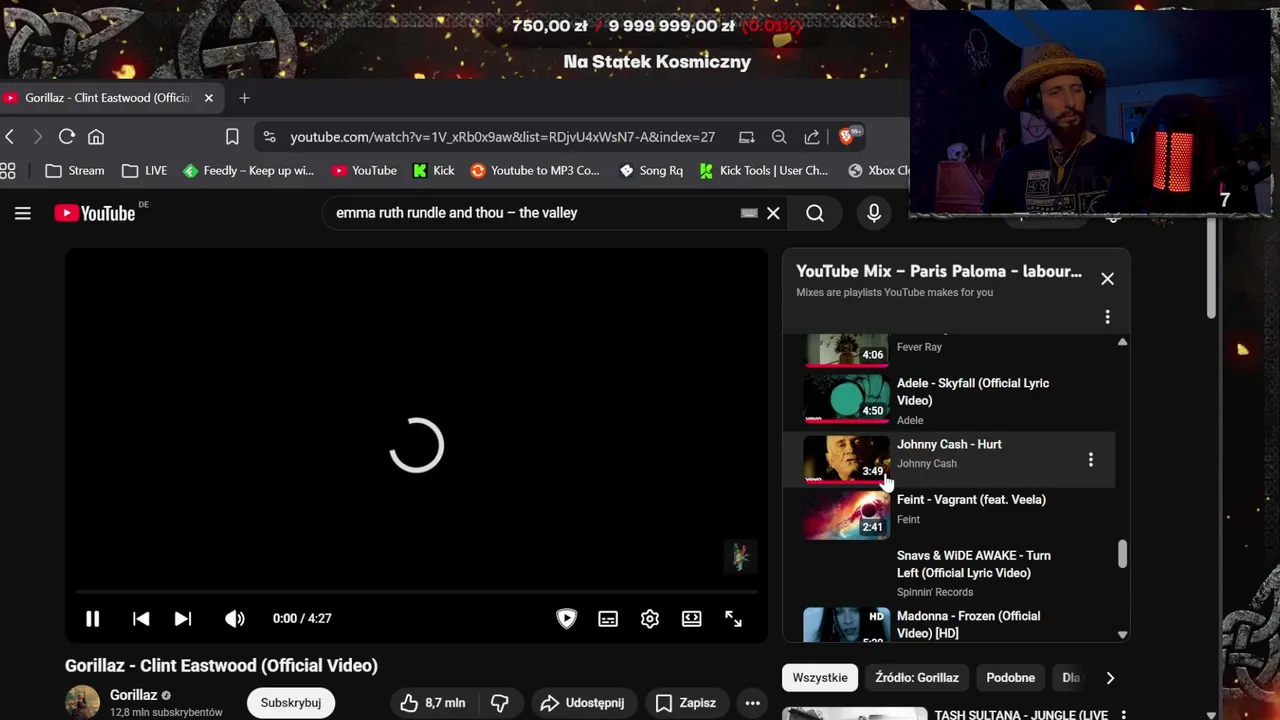Save the video with Zapisz

(x=686, y=703)
